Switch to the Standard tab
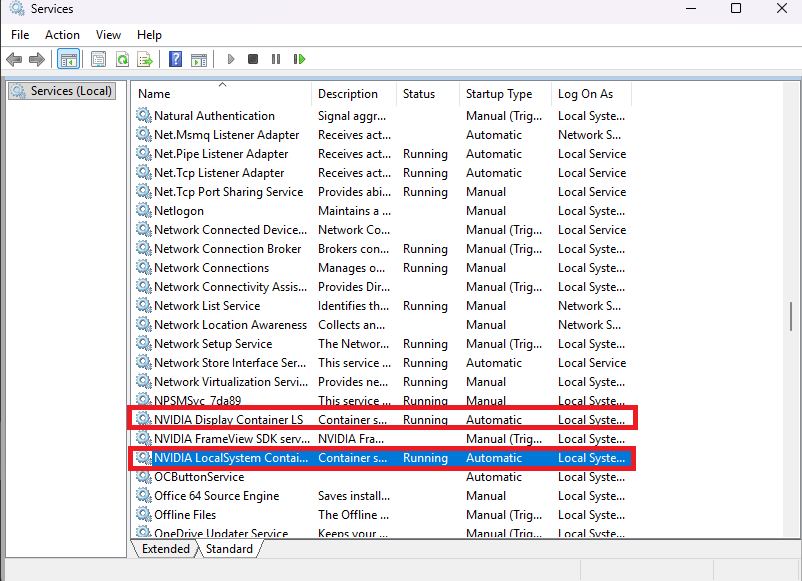The image size is (802, 581). pyautogui.click(x=229, y=549)
